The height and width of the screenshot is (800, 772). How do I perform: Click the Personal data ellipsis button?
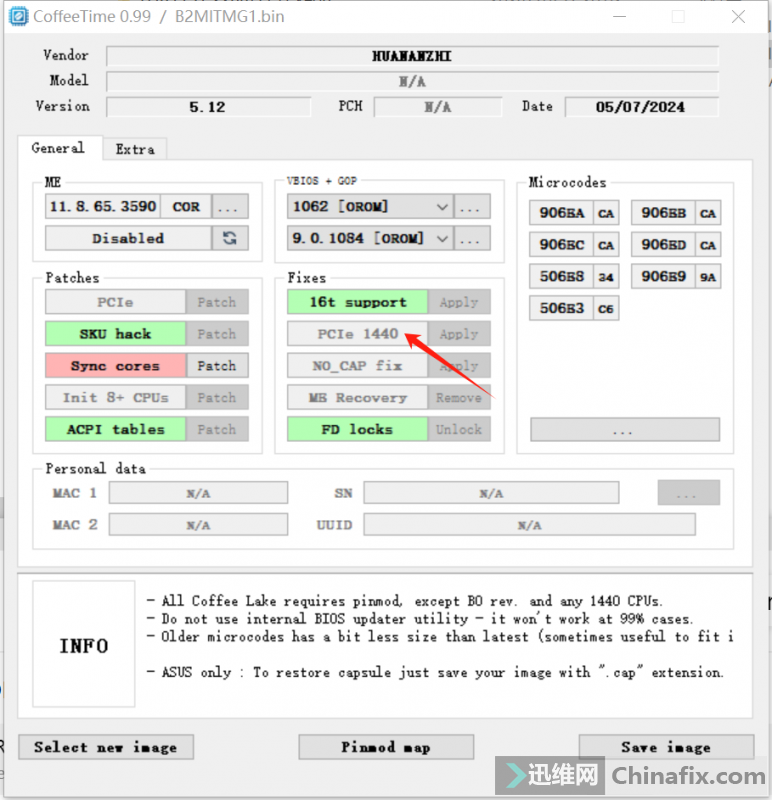[689, 493]
